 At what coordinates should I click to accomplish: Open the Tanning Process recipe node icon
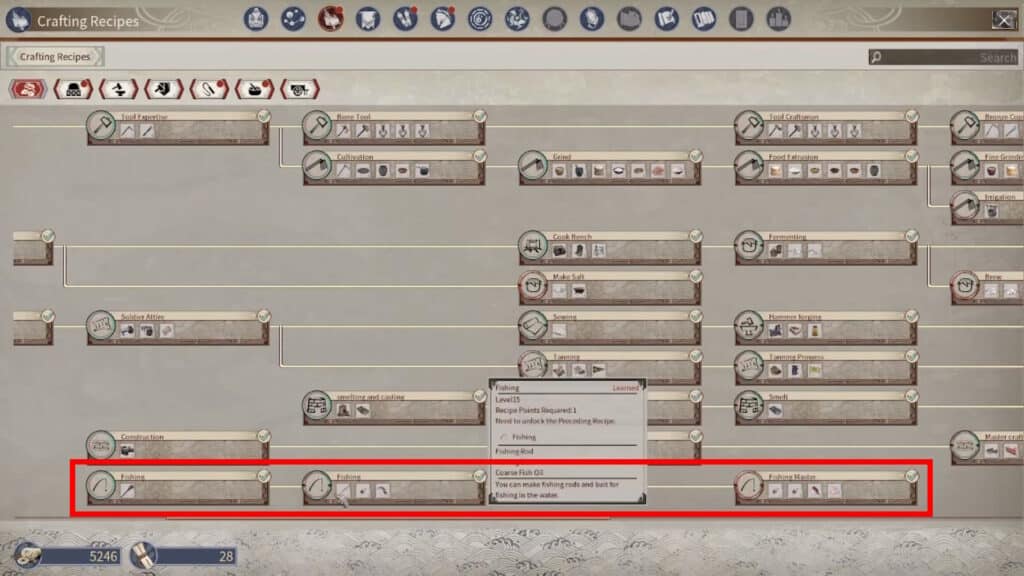[x=749, y=365]
